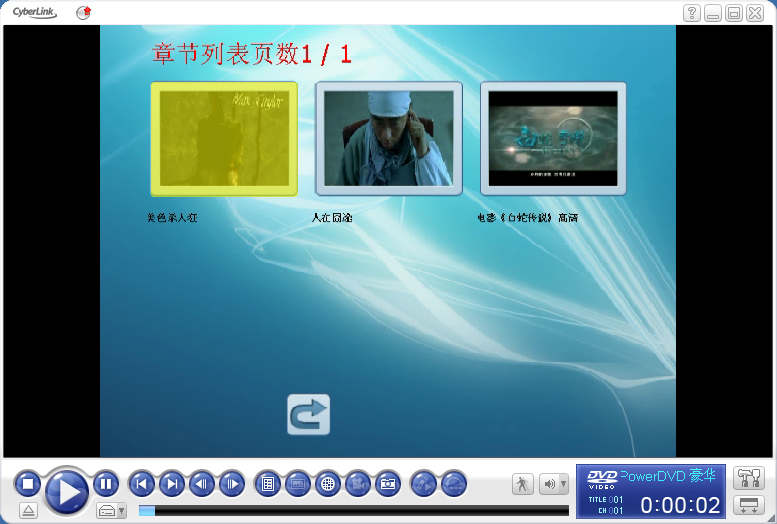
Task: Click the button below the configuration icon
Action: click(749, 506)
